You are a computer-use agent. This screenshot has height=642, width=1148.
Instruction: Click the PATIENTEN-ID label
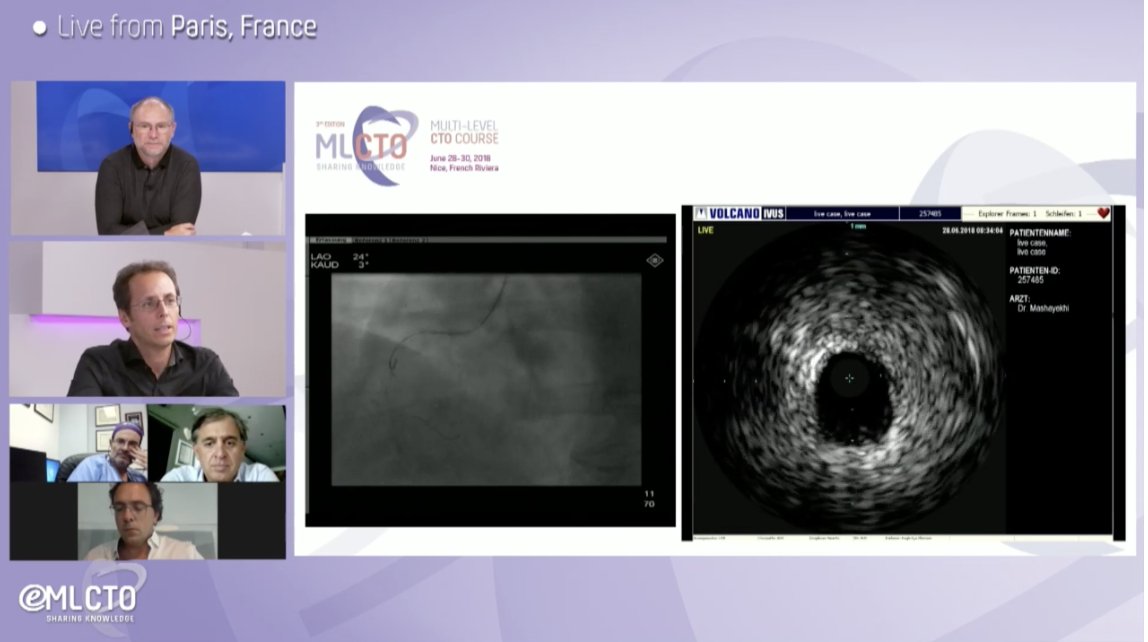1035,270
